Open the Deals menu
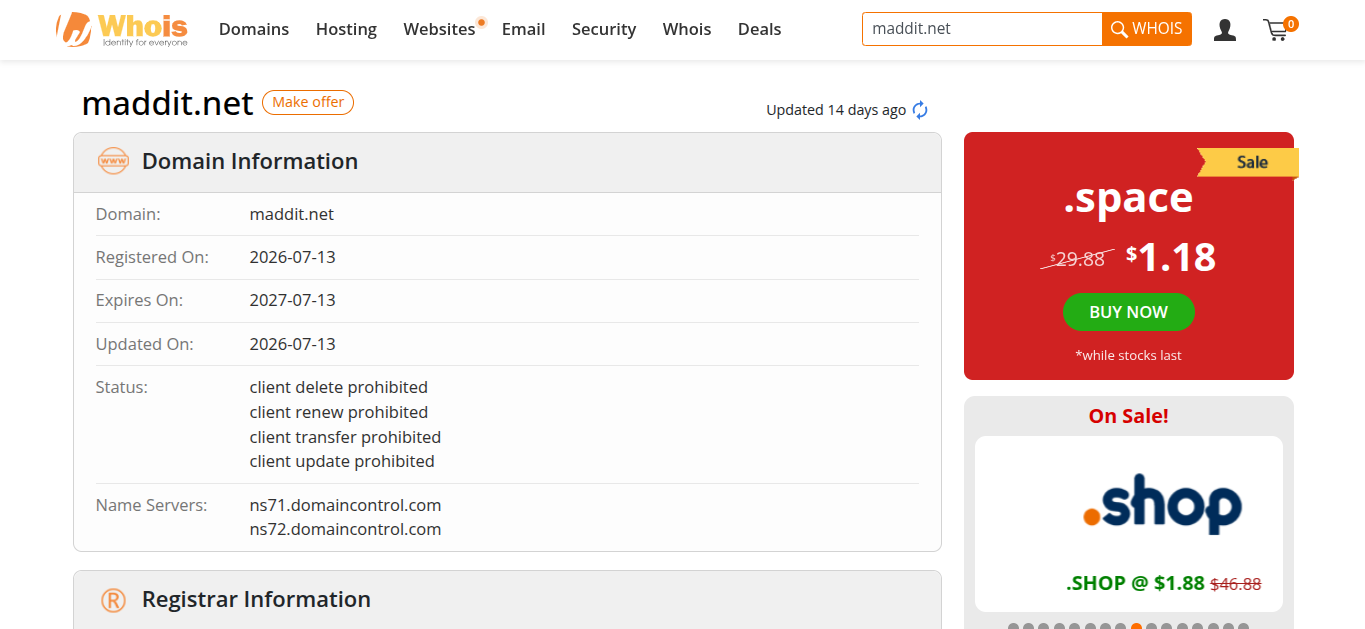Image resolution: width=1365 pixels, height=629 pixels. pos(760,29)
